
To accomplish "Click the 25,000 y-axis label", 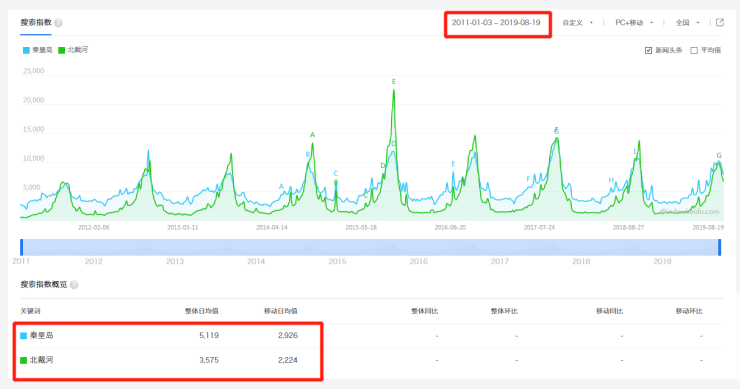I will (x=34, y=71).
